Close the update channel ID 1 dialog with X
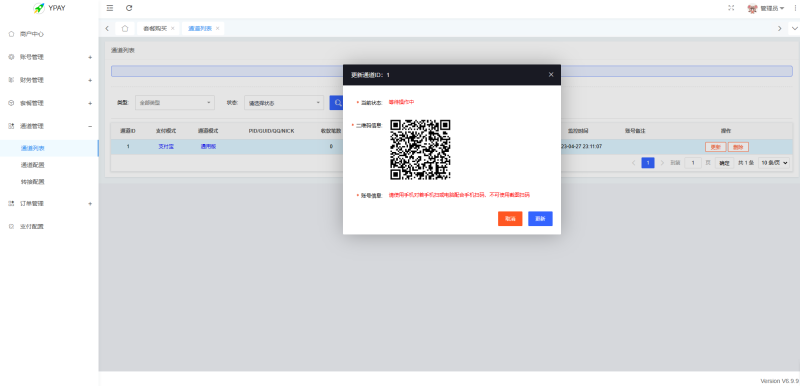The width and height of the screenshot is (800, 386). tap(551, 74)
